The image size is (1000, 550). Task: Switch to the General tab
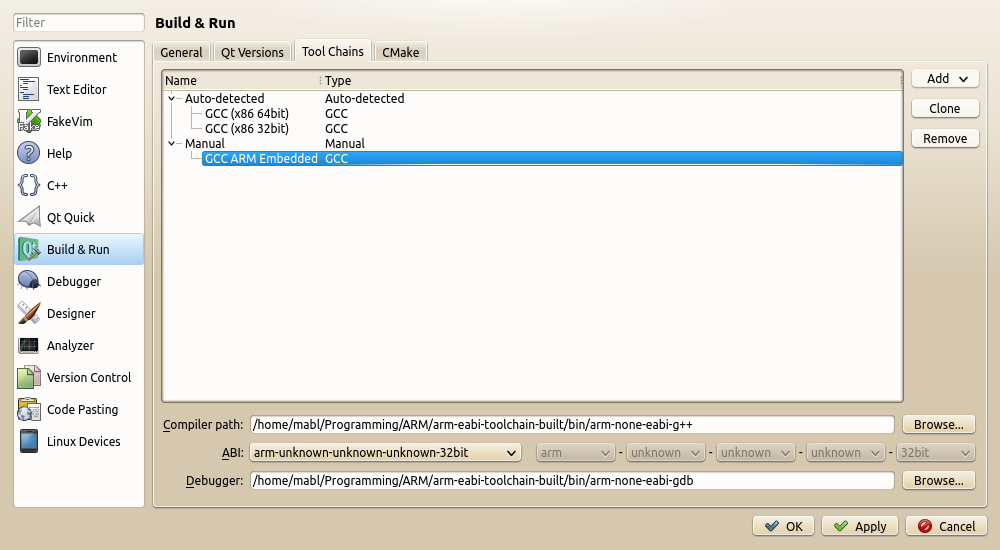click(x=181, y=52)
